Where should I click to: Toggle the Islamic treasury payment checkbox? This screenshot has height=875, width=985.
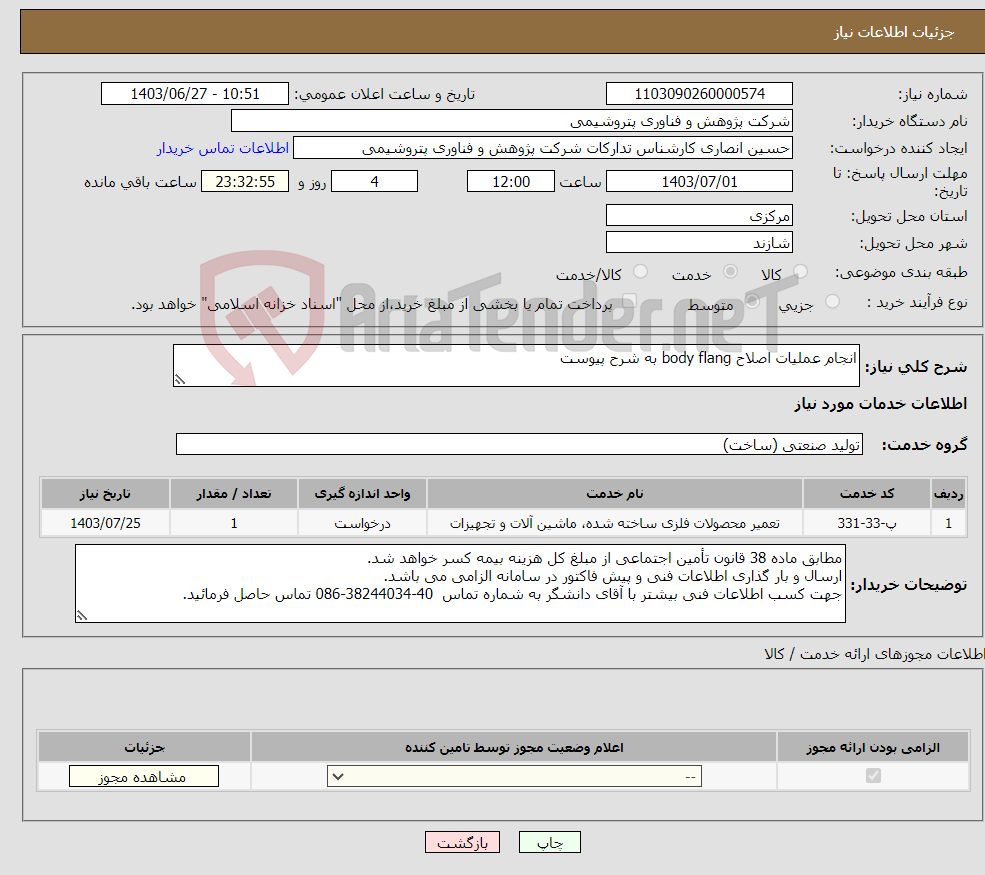pos(629,302)
